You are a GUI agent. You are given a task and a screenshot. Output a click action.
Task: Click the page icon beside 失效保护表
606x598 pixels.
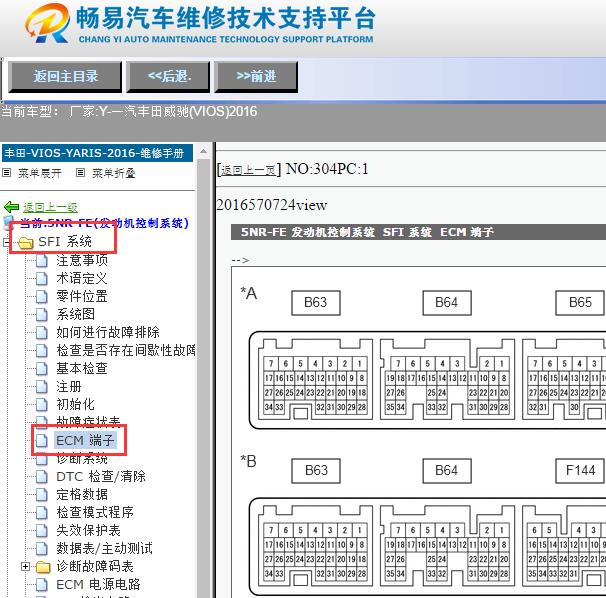click(x=42, y=531)
